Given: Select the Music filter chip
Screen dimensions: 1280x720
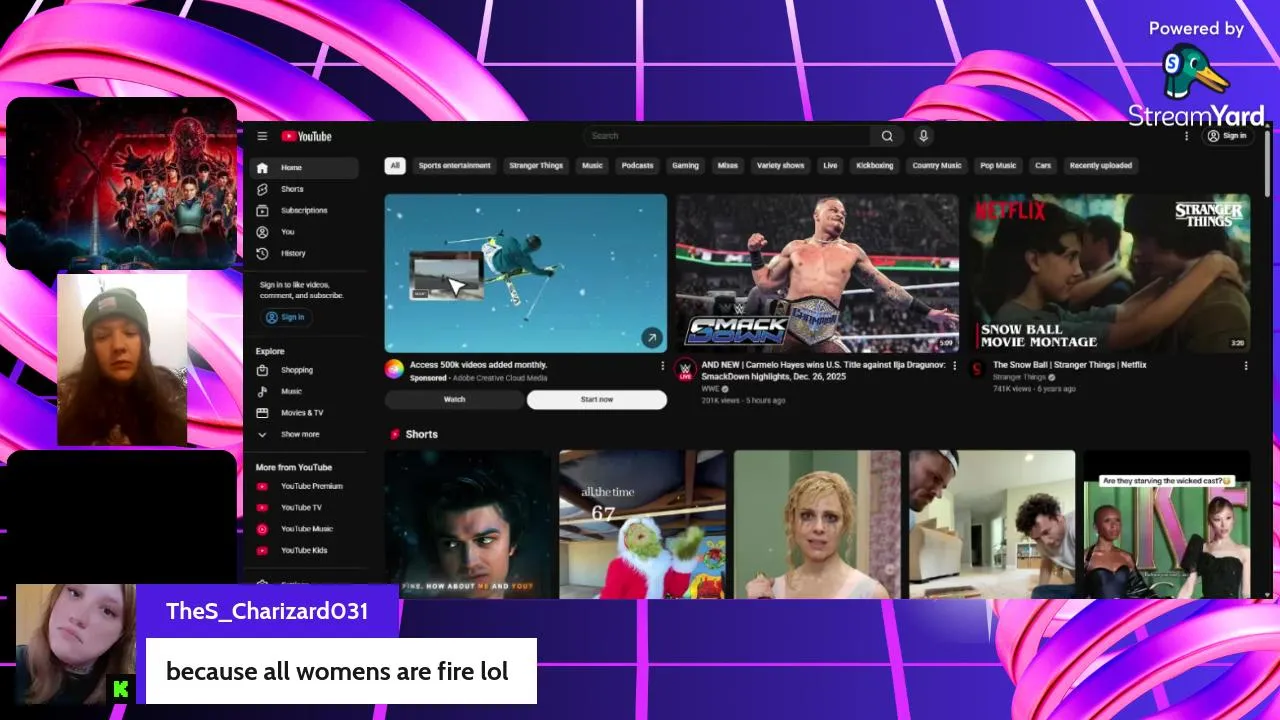Looking at the screenshot, I should click(593, 166).
